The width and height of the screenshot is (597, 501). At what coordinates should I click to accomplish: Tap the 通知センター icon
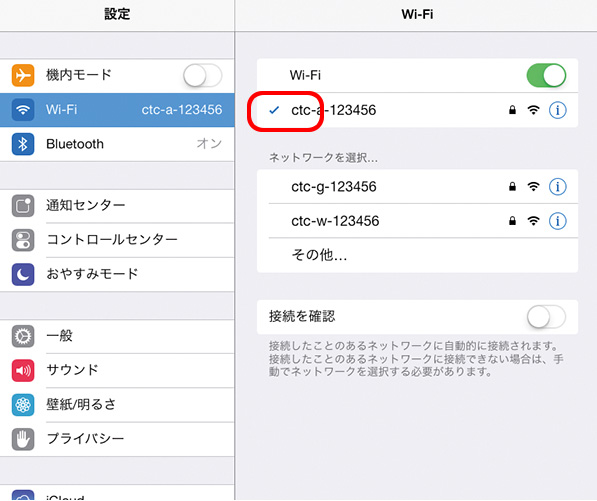click(x=23, y=206)
